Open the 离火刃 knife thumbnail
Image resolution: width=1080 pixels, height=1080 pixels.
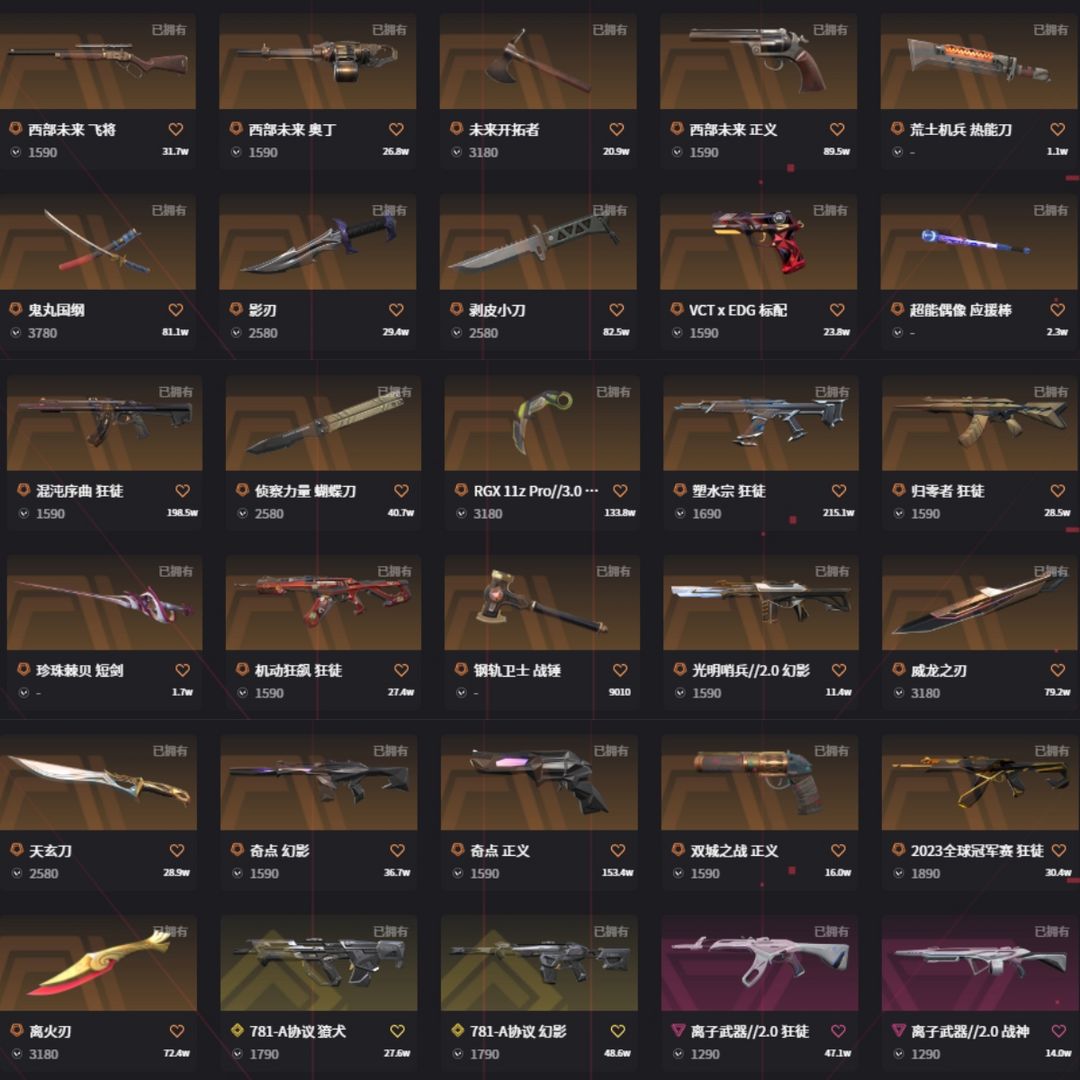coord(98,963)
